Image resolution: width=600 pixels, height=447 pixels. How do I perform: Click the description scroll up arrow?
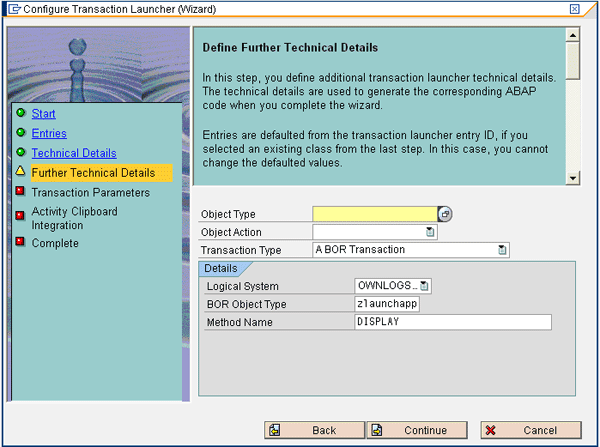tap(572, 35)
